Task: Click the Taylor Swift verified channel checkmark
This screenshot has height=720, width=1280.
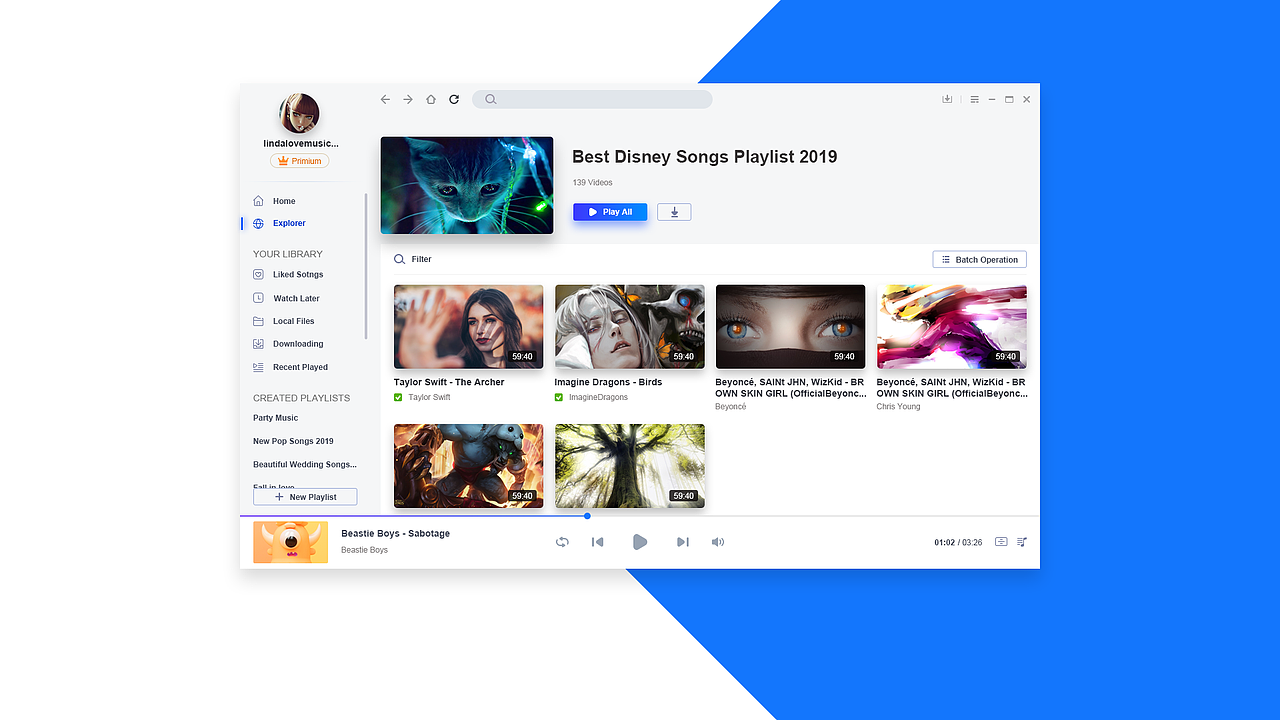Action: tap(398, 397)
